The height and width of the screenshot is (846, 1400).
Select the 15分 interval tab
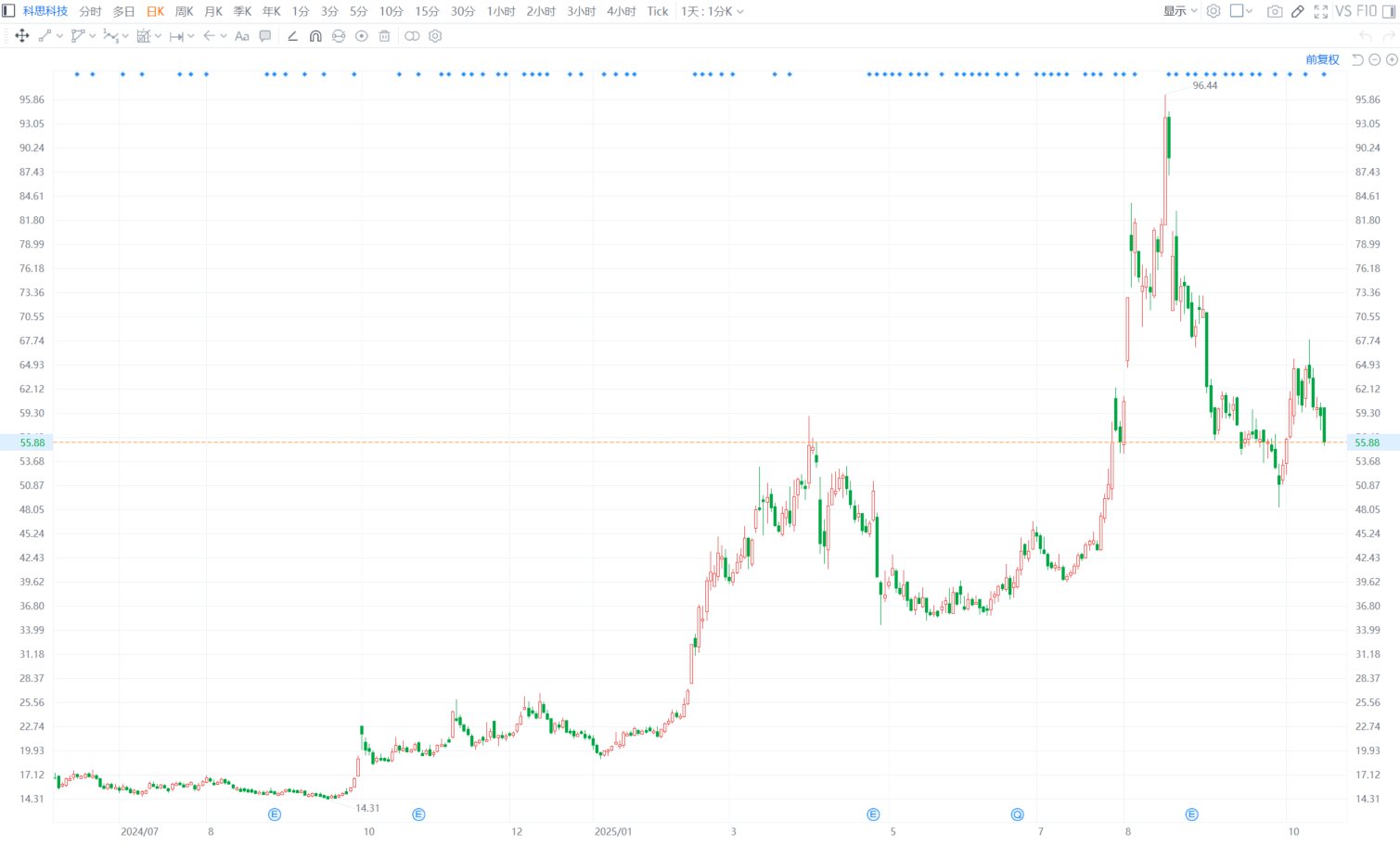(427, 11)
